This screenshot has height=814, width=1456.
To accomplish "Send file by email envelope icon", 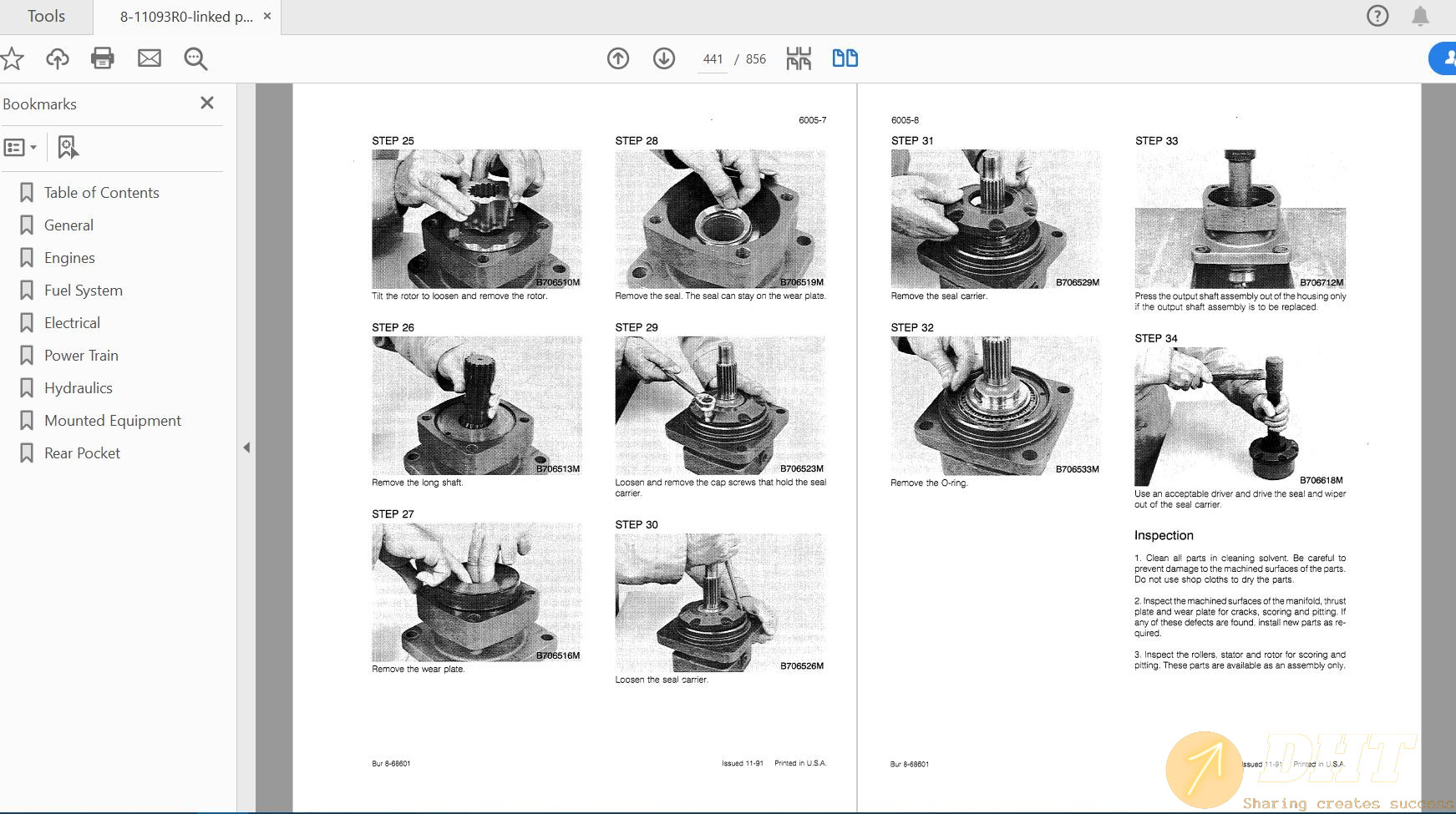I will pyautogui.click(x=150, y=58).
